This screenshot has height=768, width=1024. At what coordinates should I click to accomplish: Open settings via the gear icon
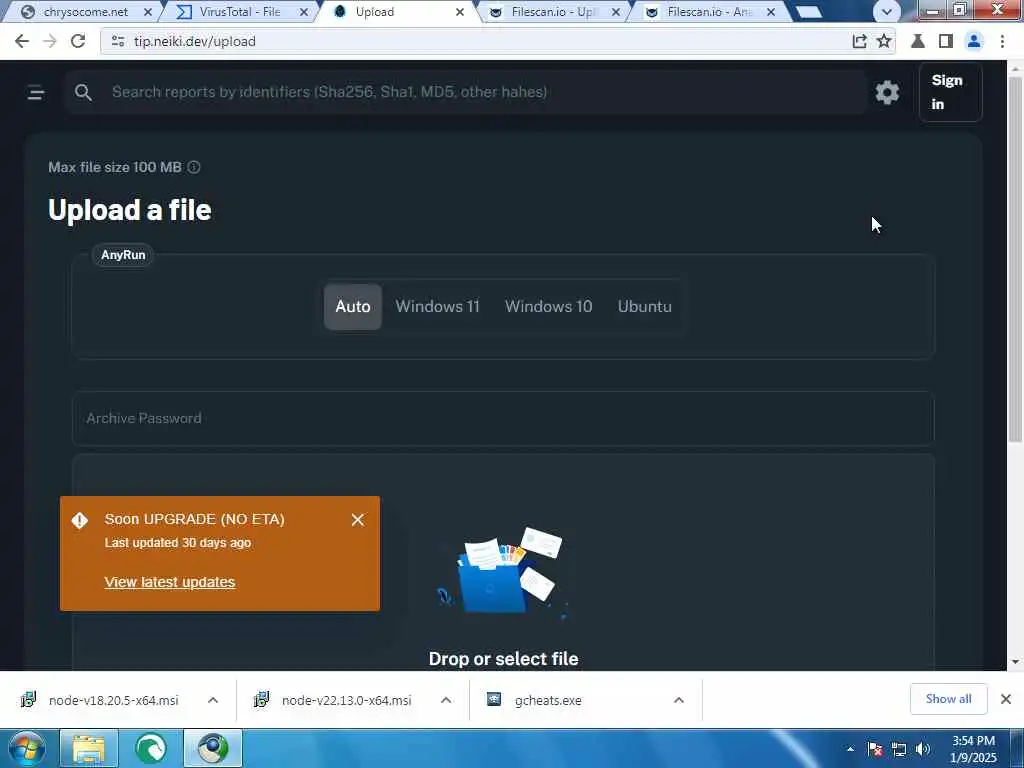tap(887, 93)
